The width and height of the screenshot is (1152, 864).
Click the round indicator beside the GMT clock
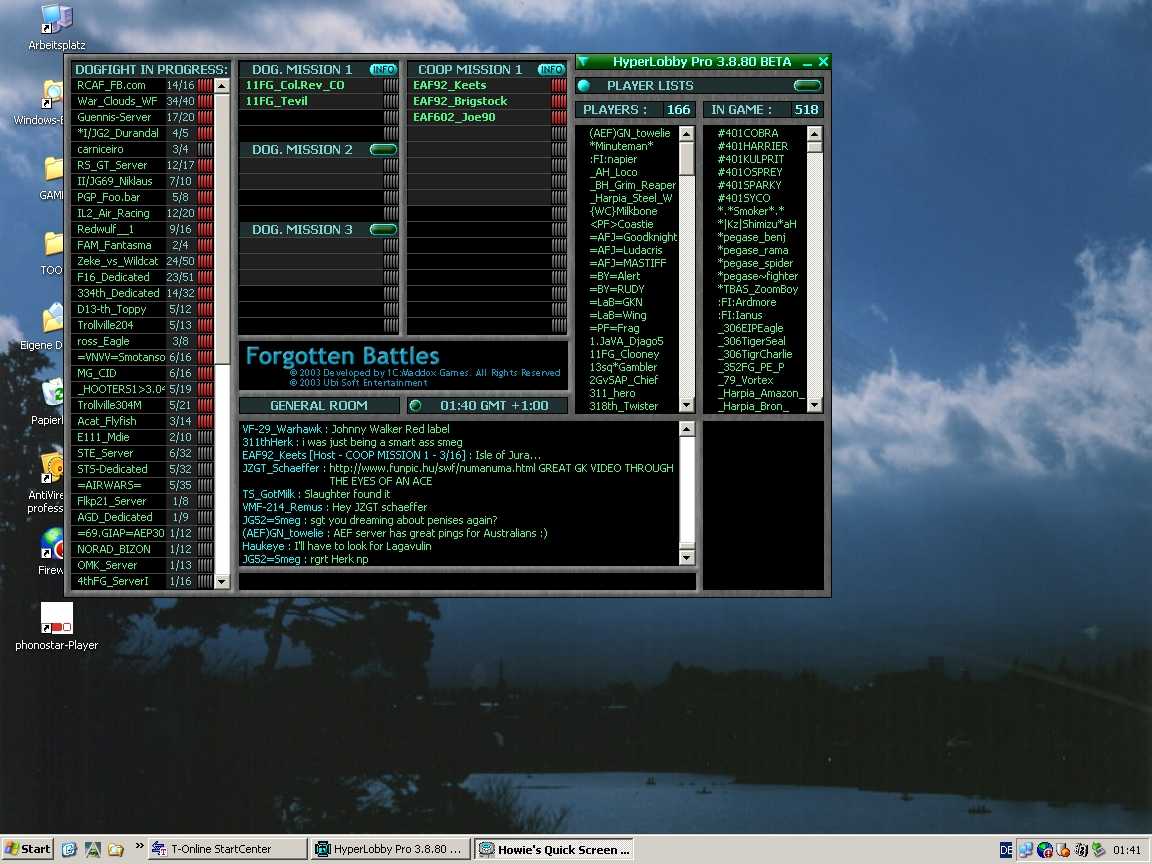[415, 406]
